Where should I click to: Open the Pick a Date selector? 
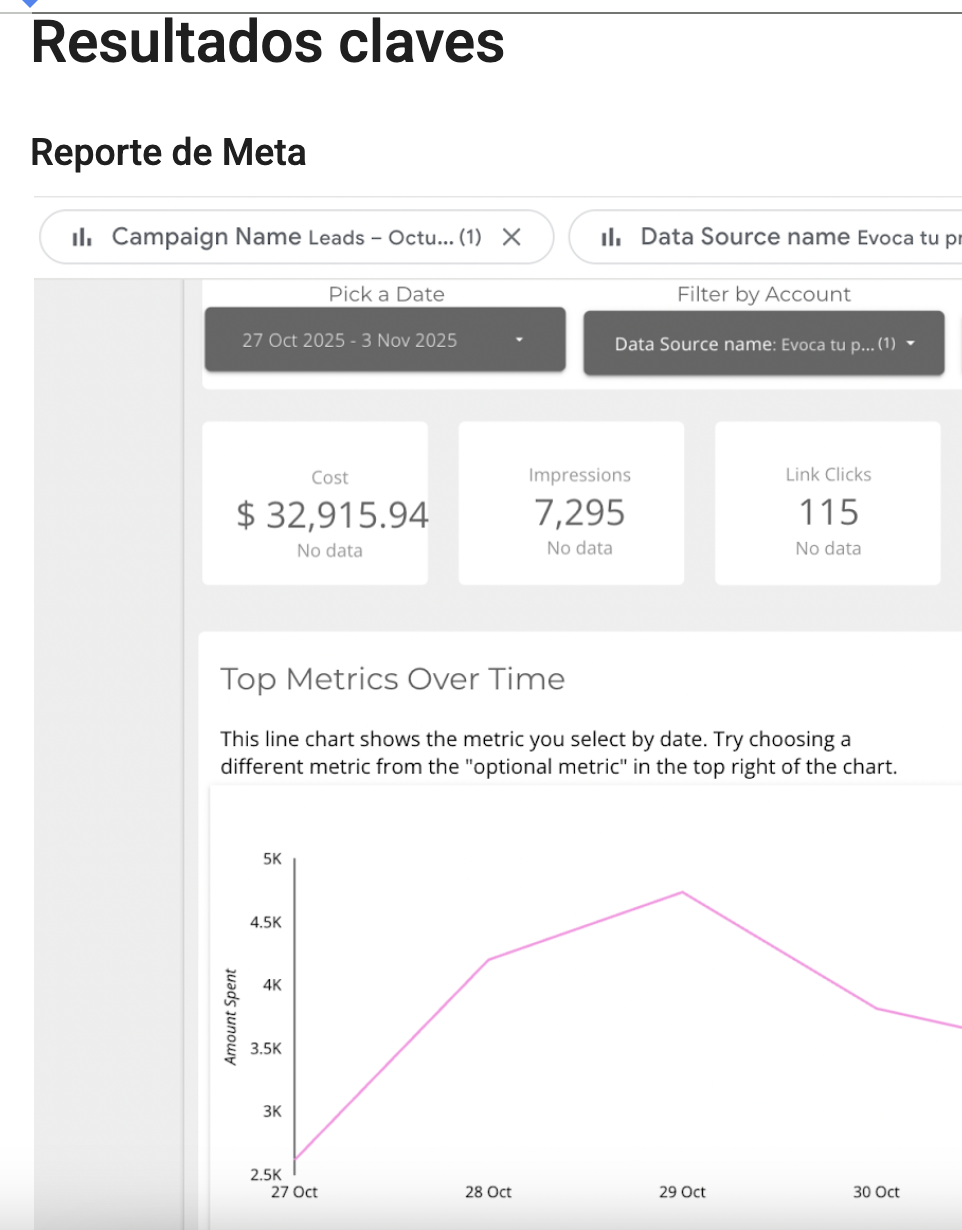pyautogui.click(x=384, y=339)
